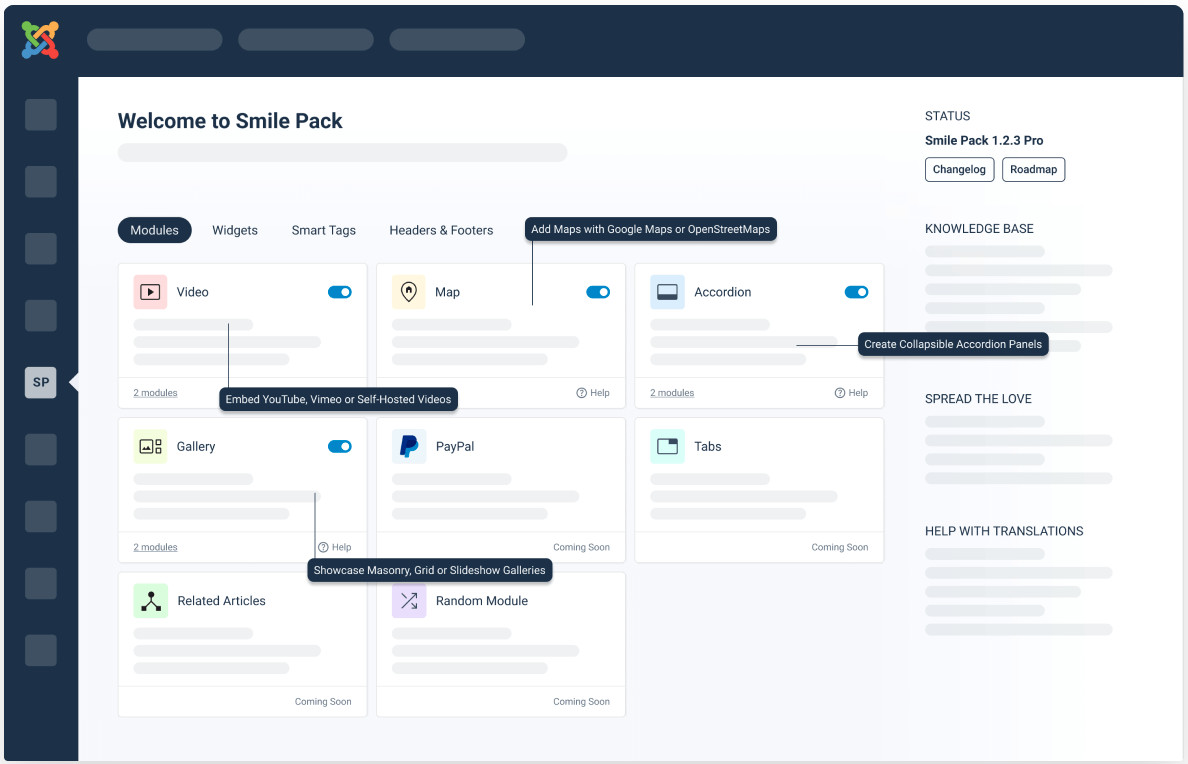
Task: Open the Video module icon
Action: pos(150,292)
